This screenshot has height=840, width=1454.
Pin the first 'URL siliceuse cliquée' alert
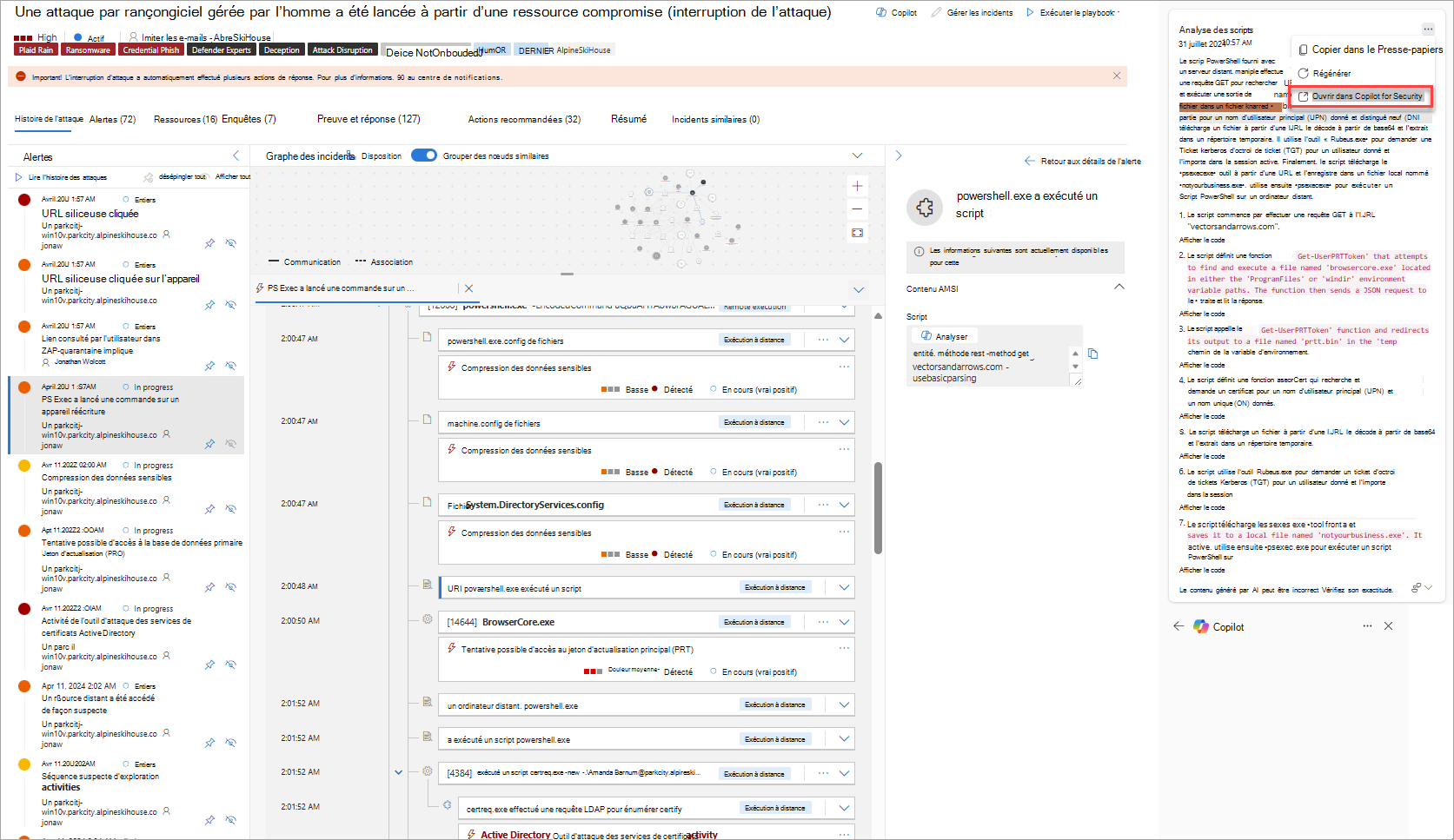(209, 243)
